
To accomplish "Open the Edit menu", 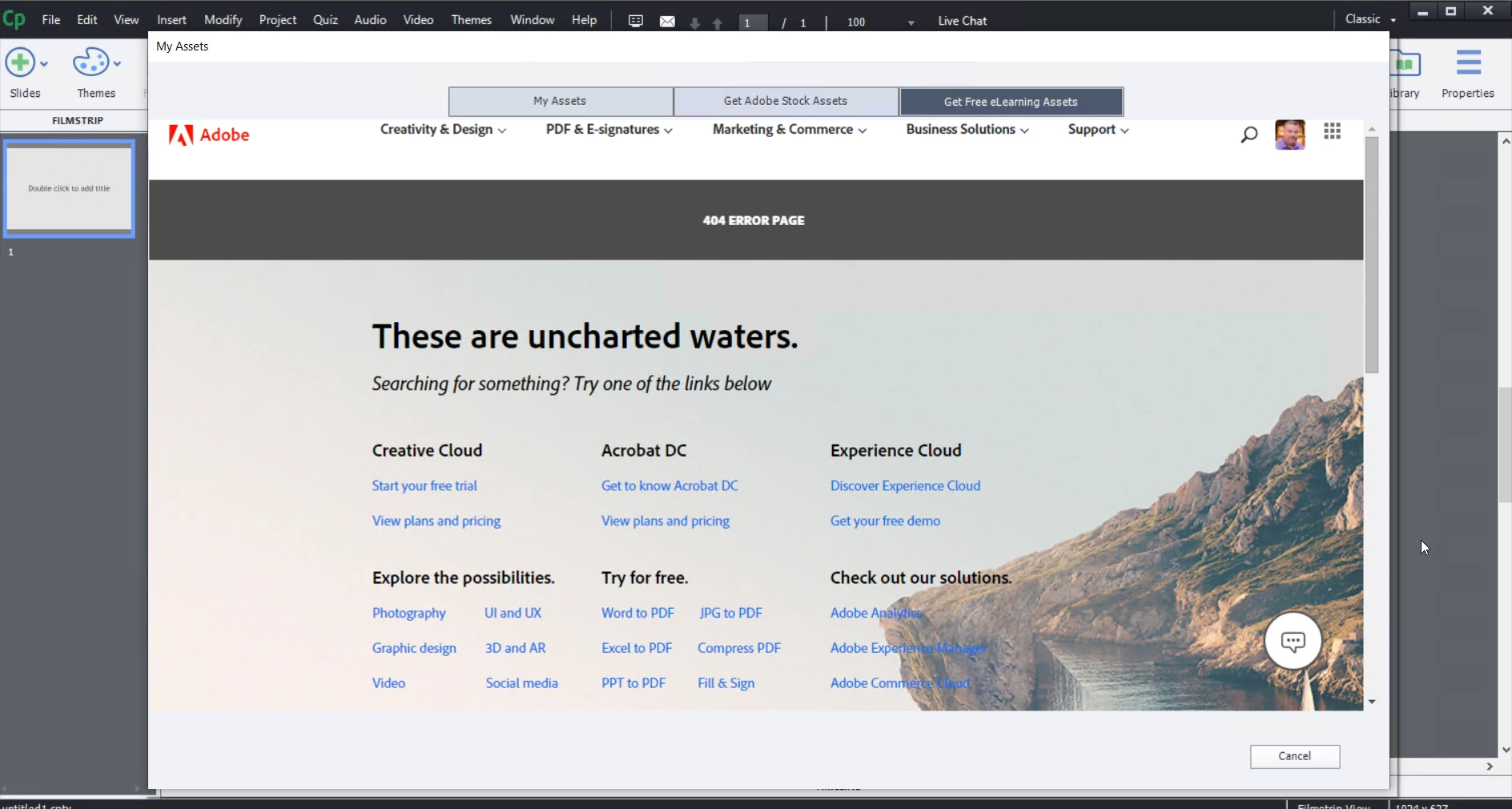I will click(x=87, y=20).
